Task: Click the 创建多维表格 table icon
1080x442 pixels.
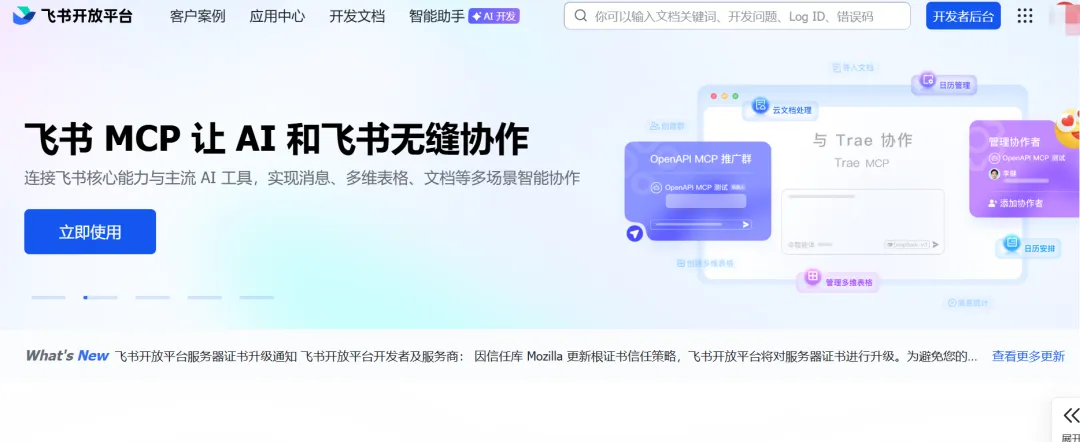Action: pos(681,263)
